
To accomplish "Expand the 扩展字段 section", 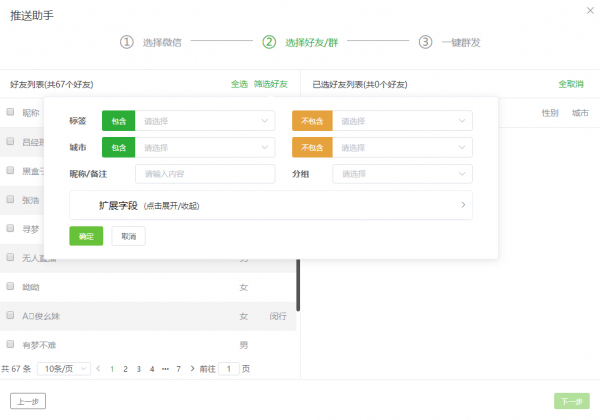I will (270, 205).
